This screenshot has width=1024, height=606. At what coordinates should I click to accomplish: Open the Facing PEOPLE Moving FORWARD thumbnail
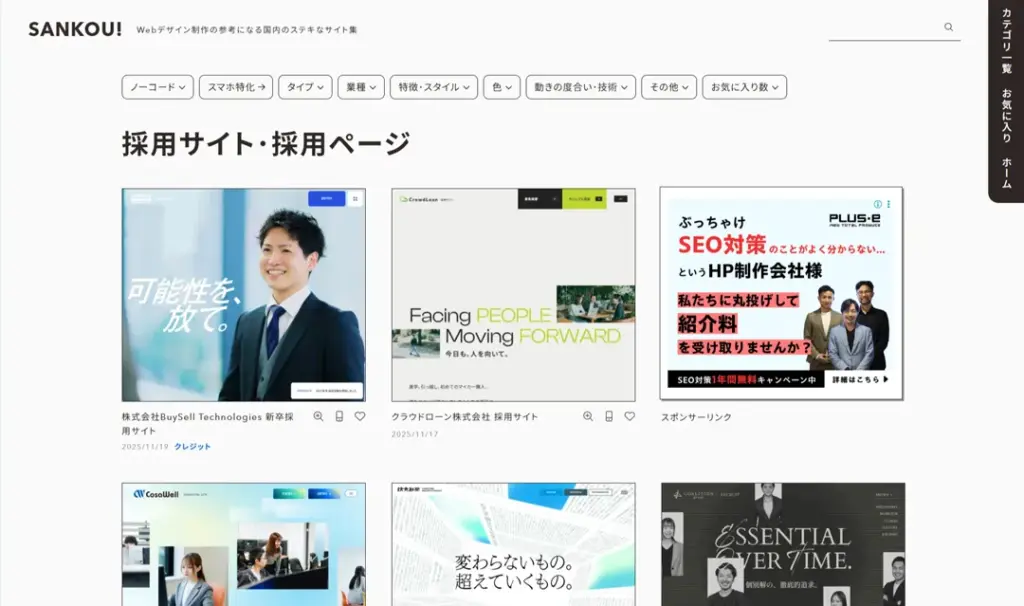point(513,295)
